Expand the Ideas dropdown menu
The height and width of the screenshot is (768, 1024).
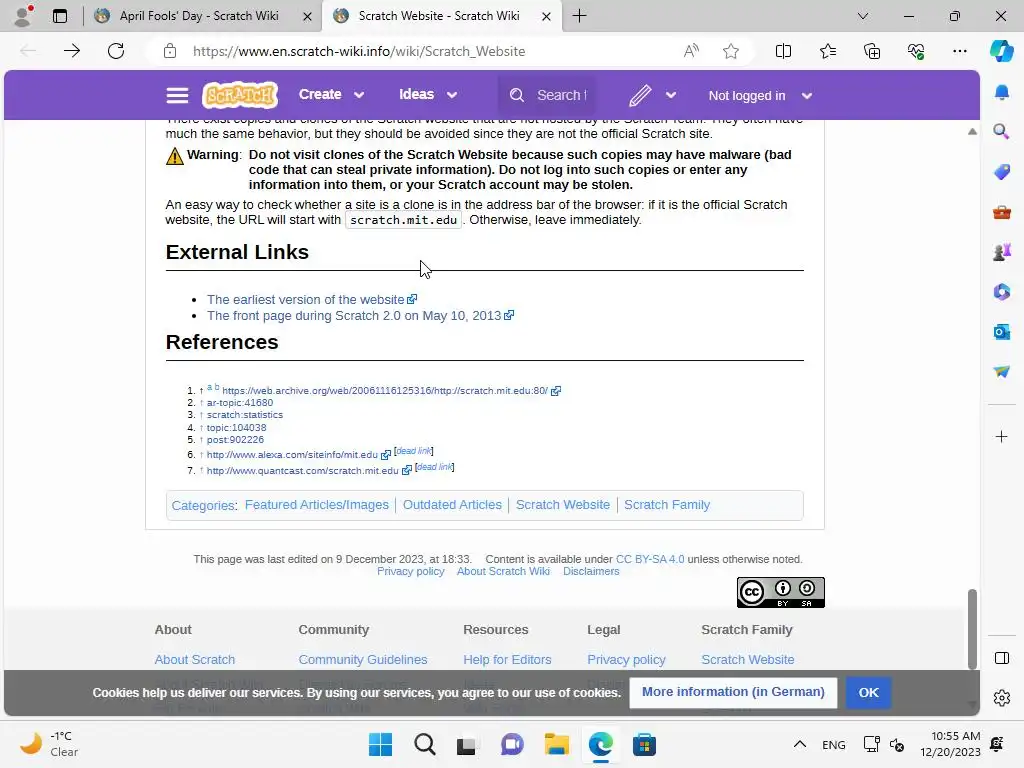[428, 95]
